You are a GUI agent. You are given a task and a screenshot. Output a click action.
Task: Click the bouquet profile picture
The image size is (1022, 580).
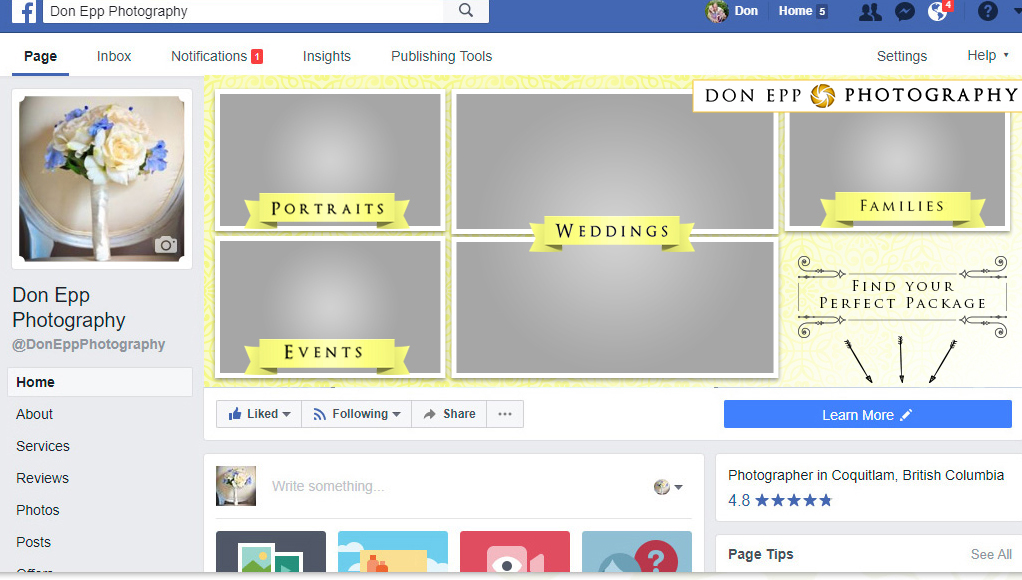[x=102, y=179]
